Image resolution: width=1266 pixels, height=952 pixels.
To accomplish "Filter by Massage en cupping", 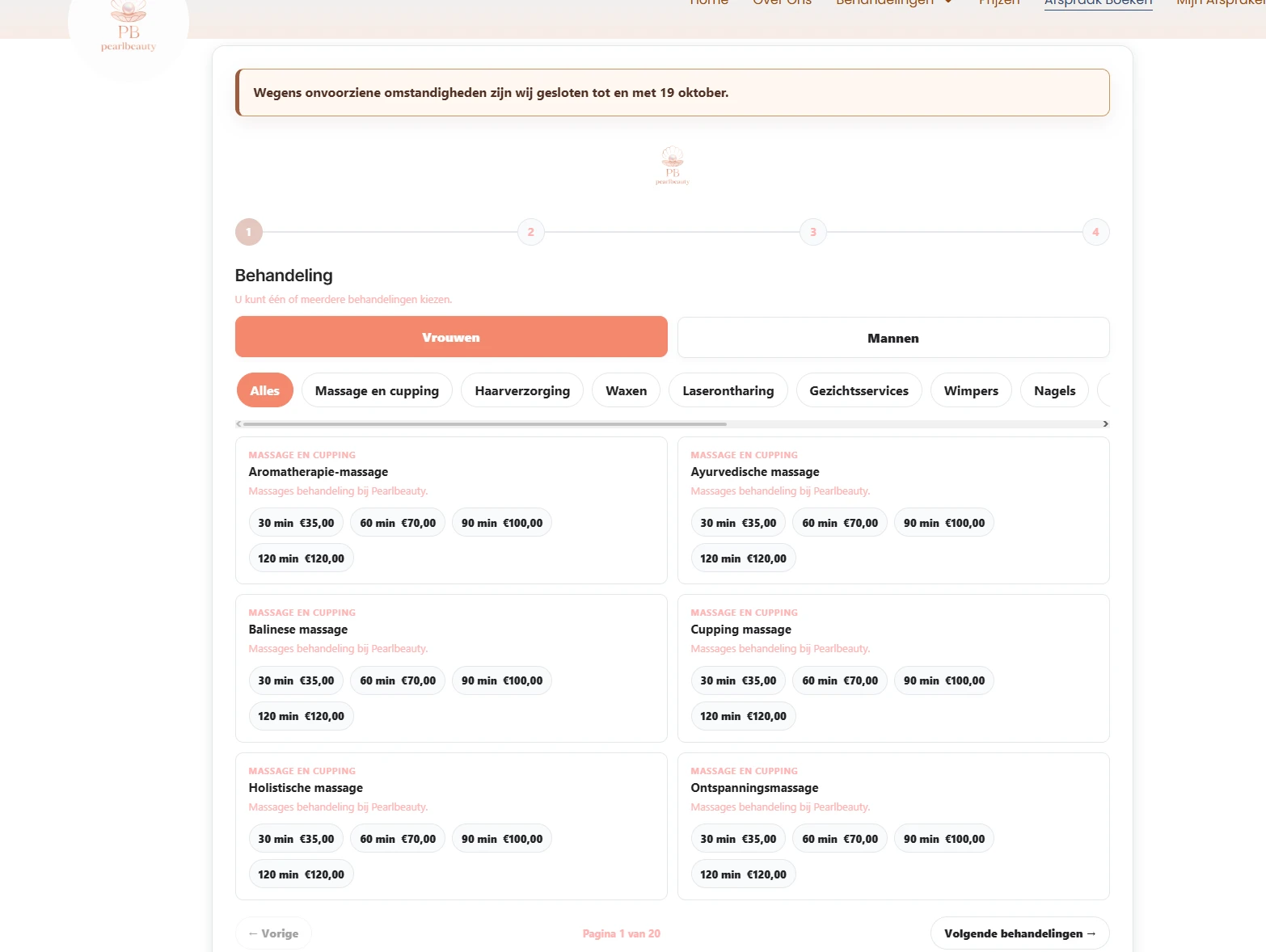I will click(377, 390).
